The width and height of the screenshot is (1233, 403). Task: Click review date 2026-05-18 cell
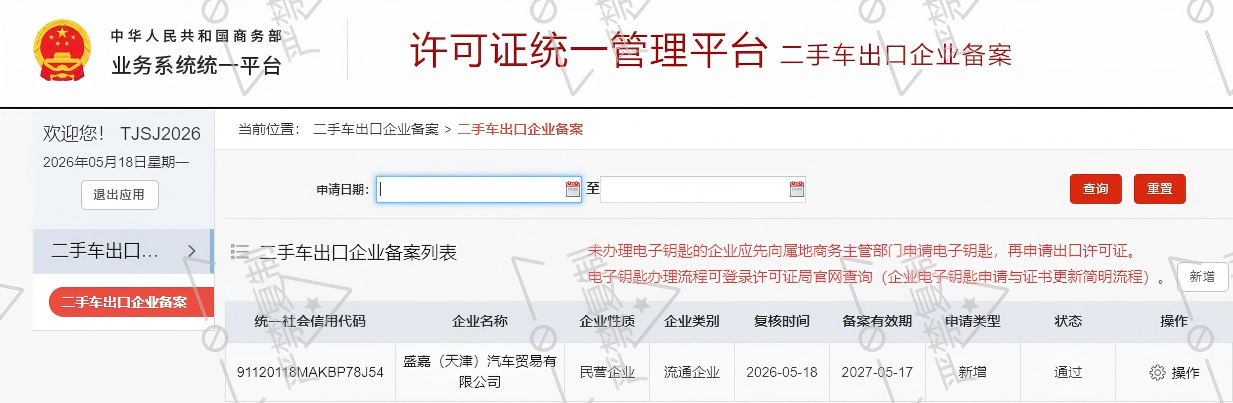(x=781, y=372)
